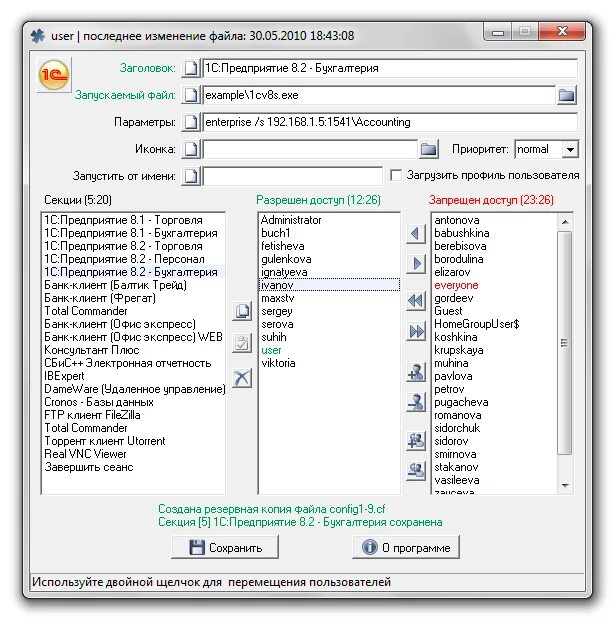Select stakanov in denied list

(495, 467)
